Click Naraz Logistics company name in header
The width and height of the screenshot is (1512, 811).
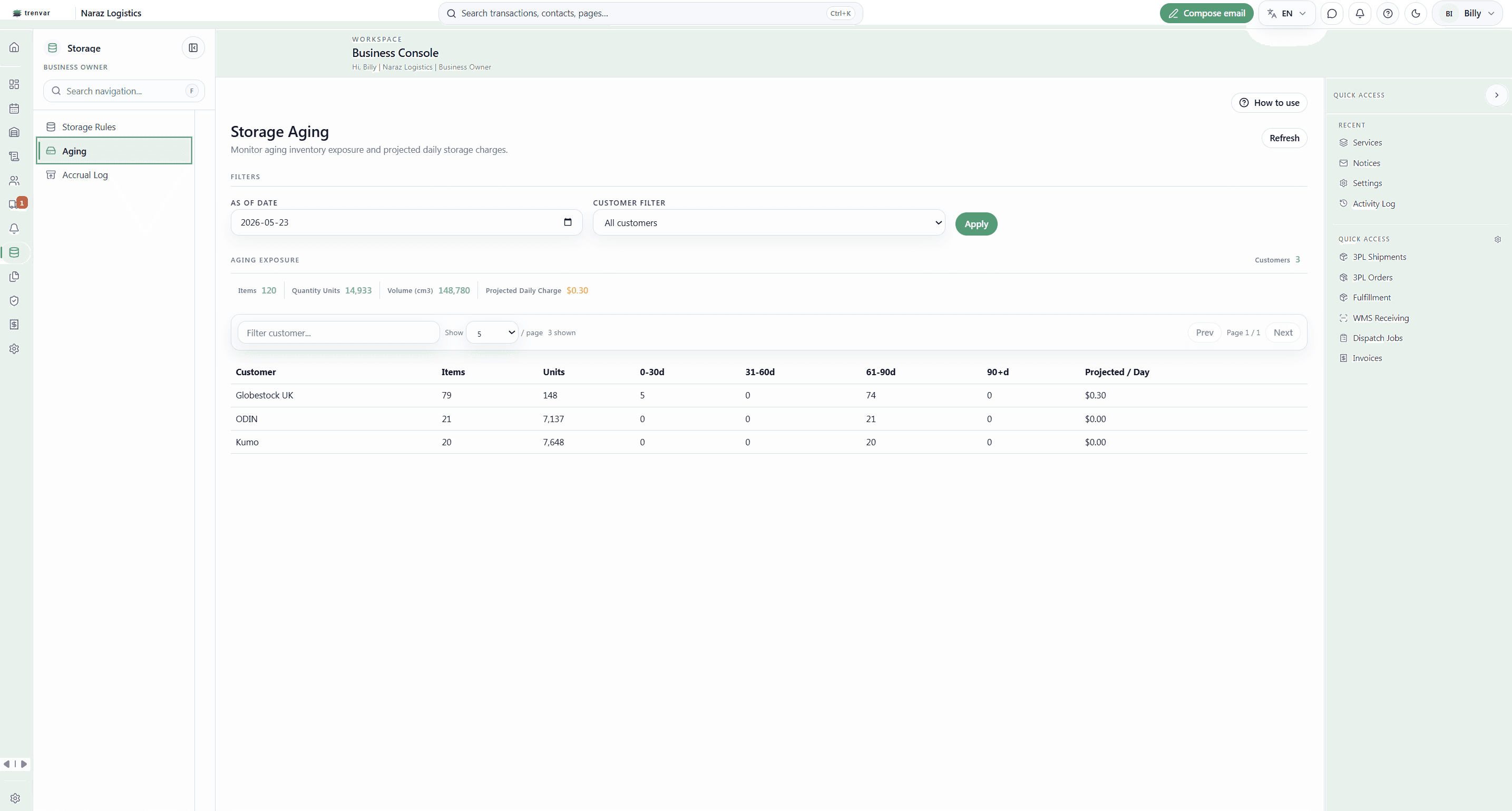coord(111,13)
